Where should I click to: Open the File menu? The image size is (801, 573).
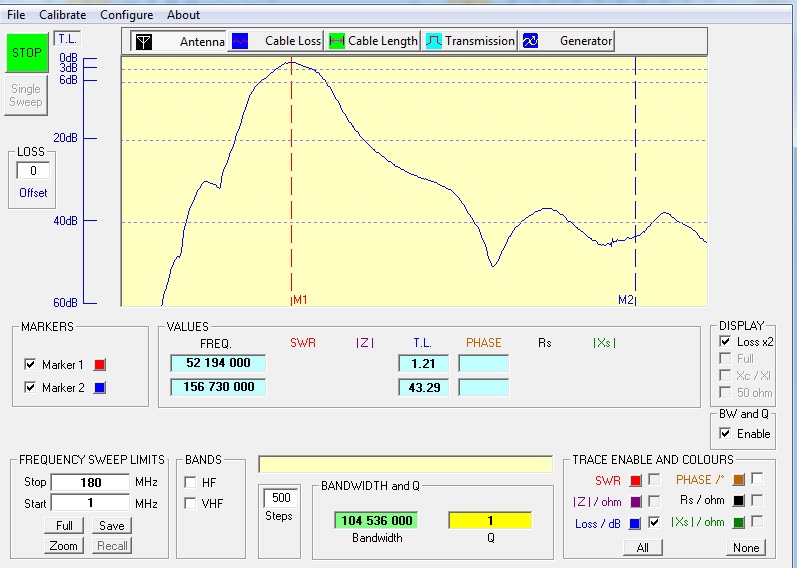[16, 15]
